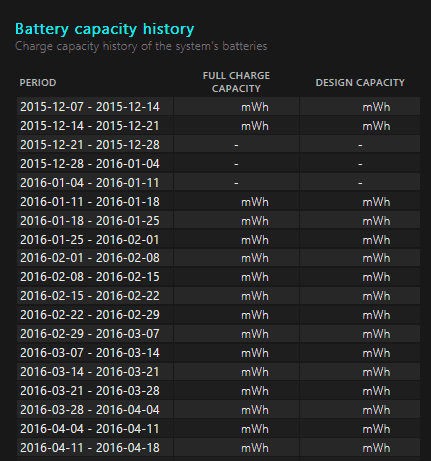This screenshot has height=461, width=431.
Task: Select period 2016-03-07 - 2016-03-14
Action: coord(90,353)
